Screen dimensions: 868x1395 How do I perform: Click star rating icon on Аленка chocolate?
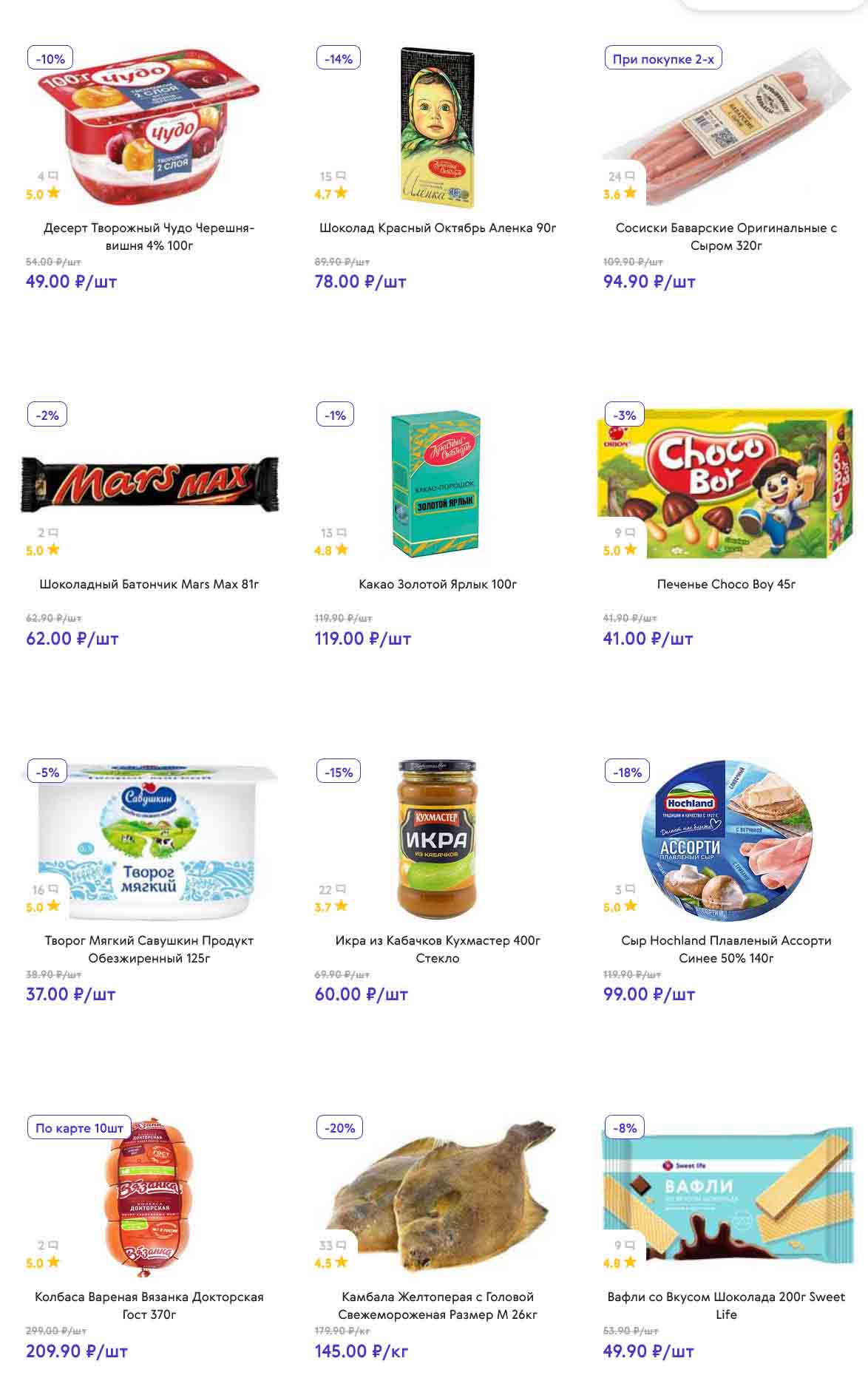[341, 193]
